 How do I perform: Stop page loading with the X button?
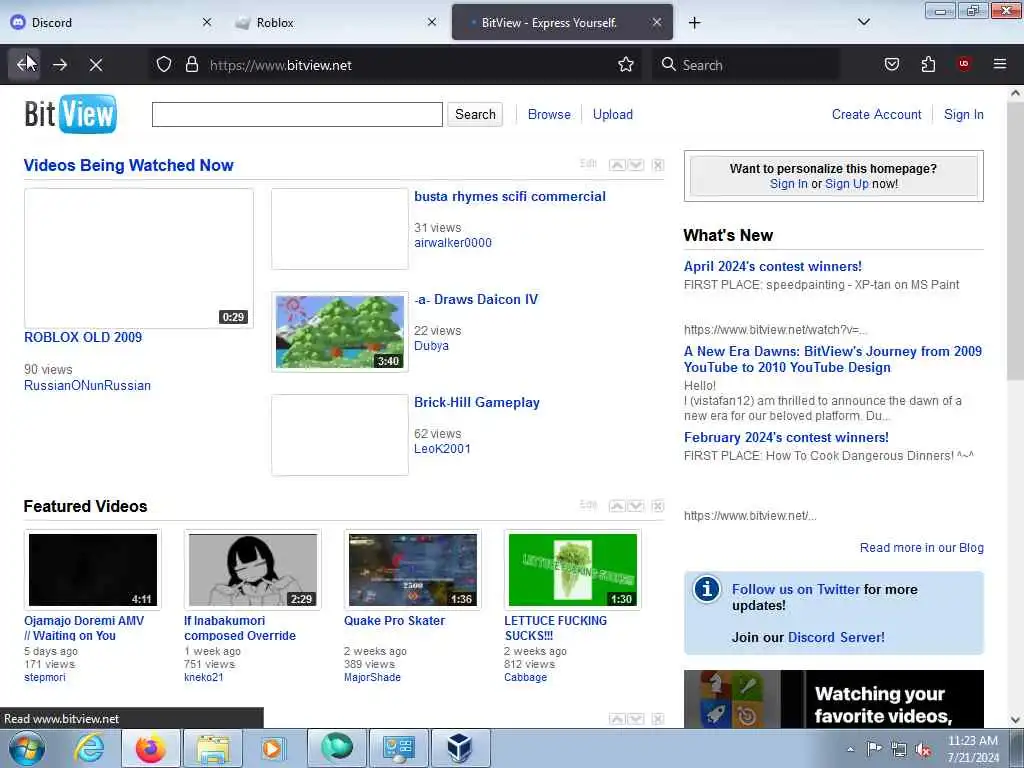click(x=96, y=65)
